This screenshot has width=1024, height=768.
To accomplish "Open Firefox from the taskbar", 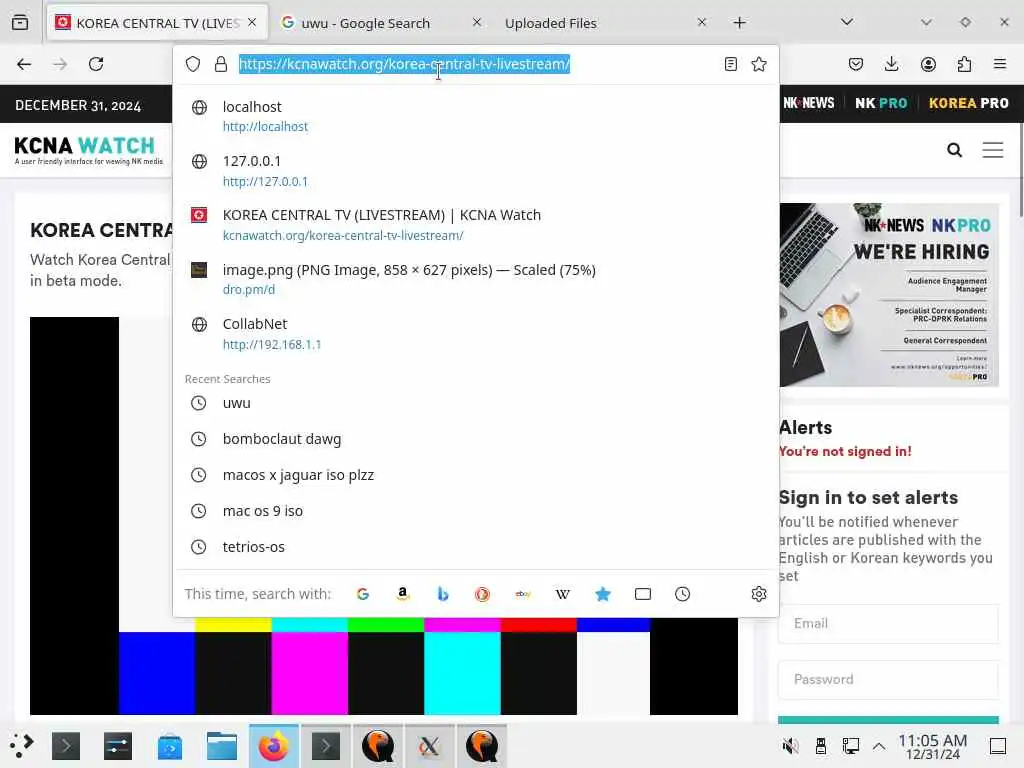I will (x=274, y=746).
